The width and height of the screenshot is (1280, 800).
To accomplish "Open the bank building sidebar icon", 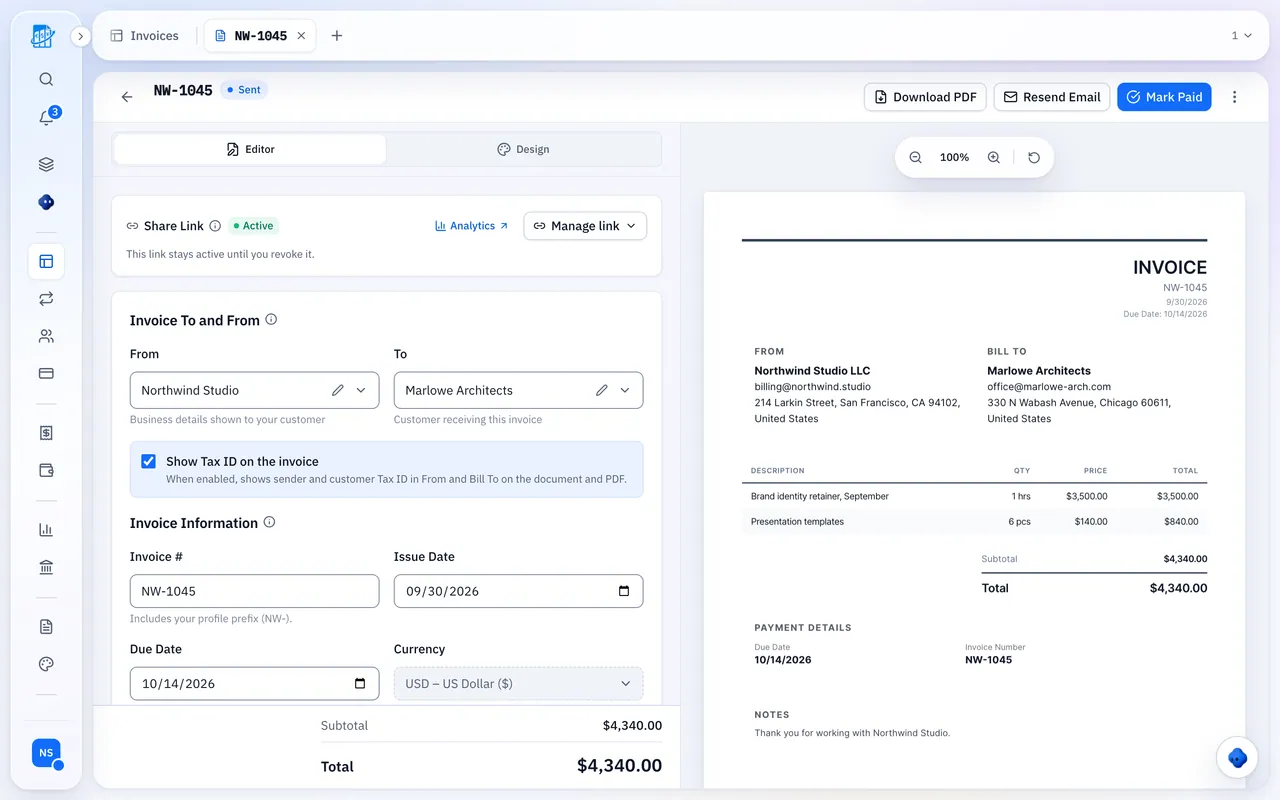I will (46, 567).
